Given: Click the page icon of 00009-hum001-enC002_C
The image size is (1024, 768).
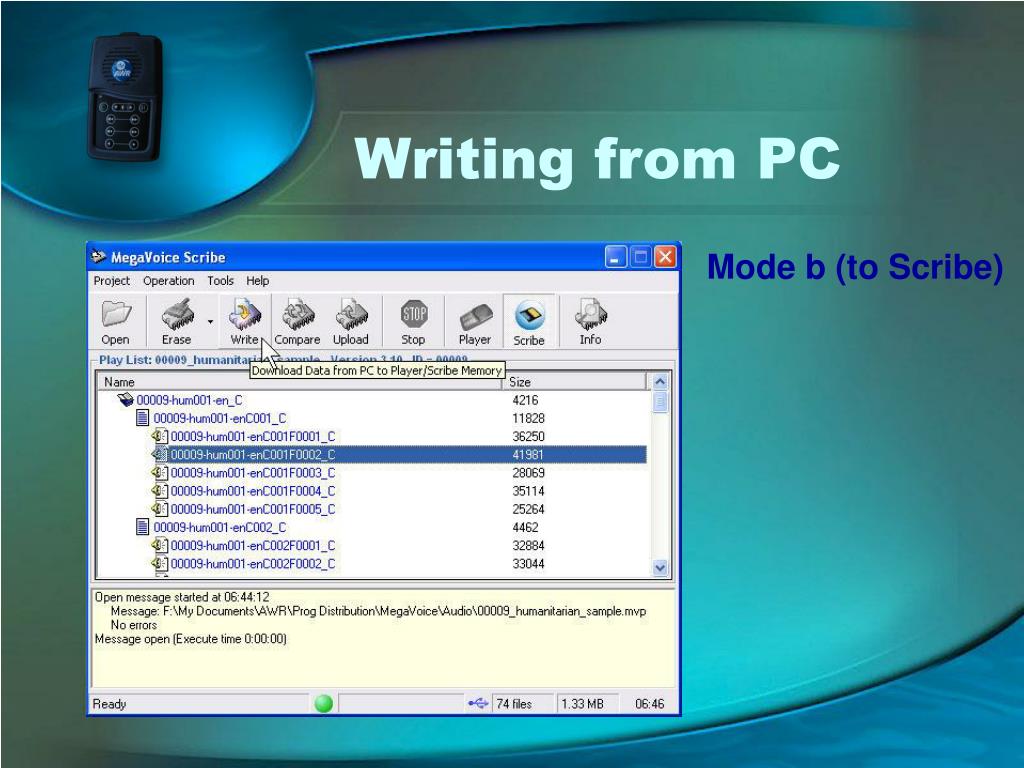Looking at the screenshot, I should pyautogui.click(x=142, y=527).
